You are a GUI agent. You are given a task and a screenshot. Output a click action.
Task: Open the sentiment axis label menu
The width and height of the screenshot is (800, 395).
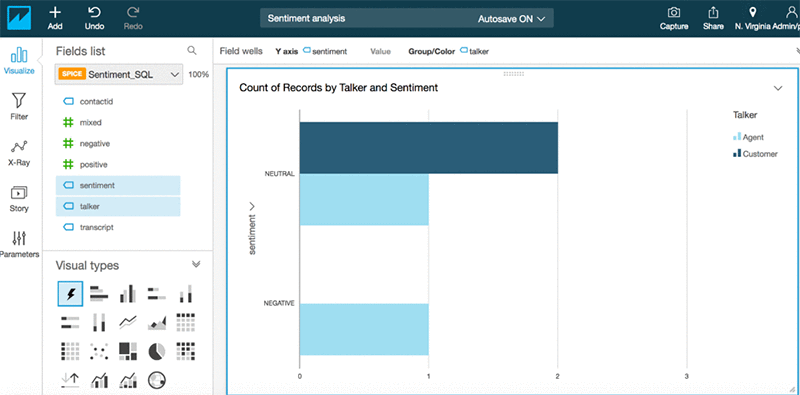252,229
